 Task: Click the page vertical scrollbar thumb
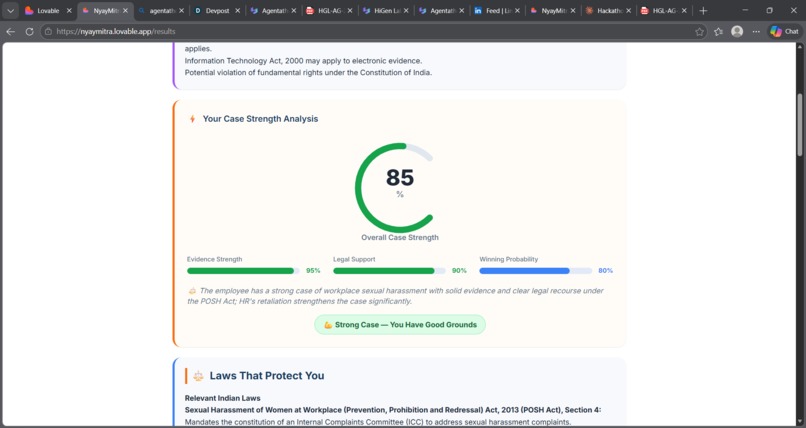[800, 124]
